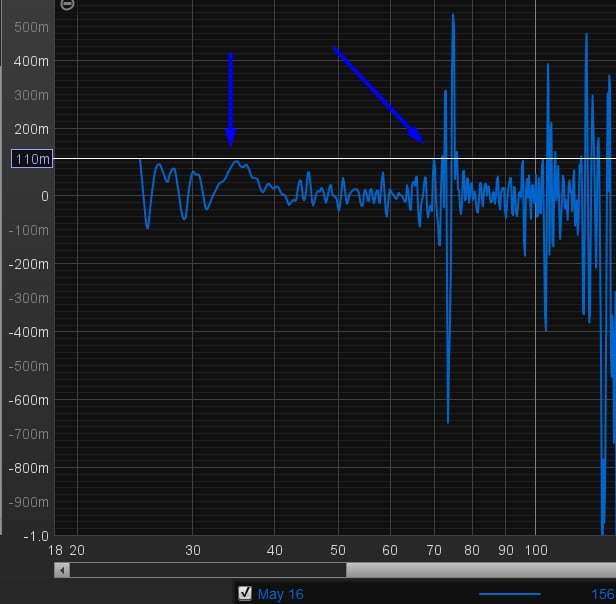This screenshot has width=616, height=604.
Task: Click the 50 frequency axis label
Action: 338,550
